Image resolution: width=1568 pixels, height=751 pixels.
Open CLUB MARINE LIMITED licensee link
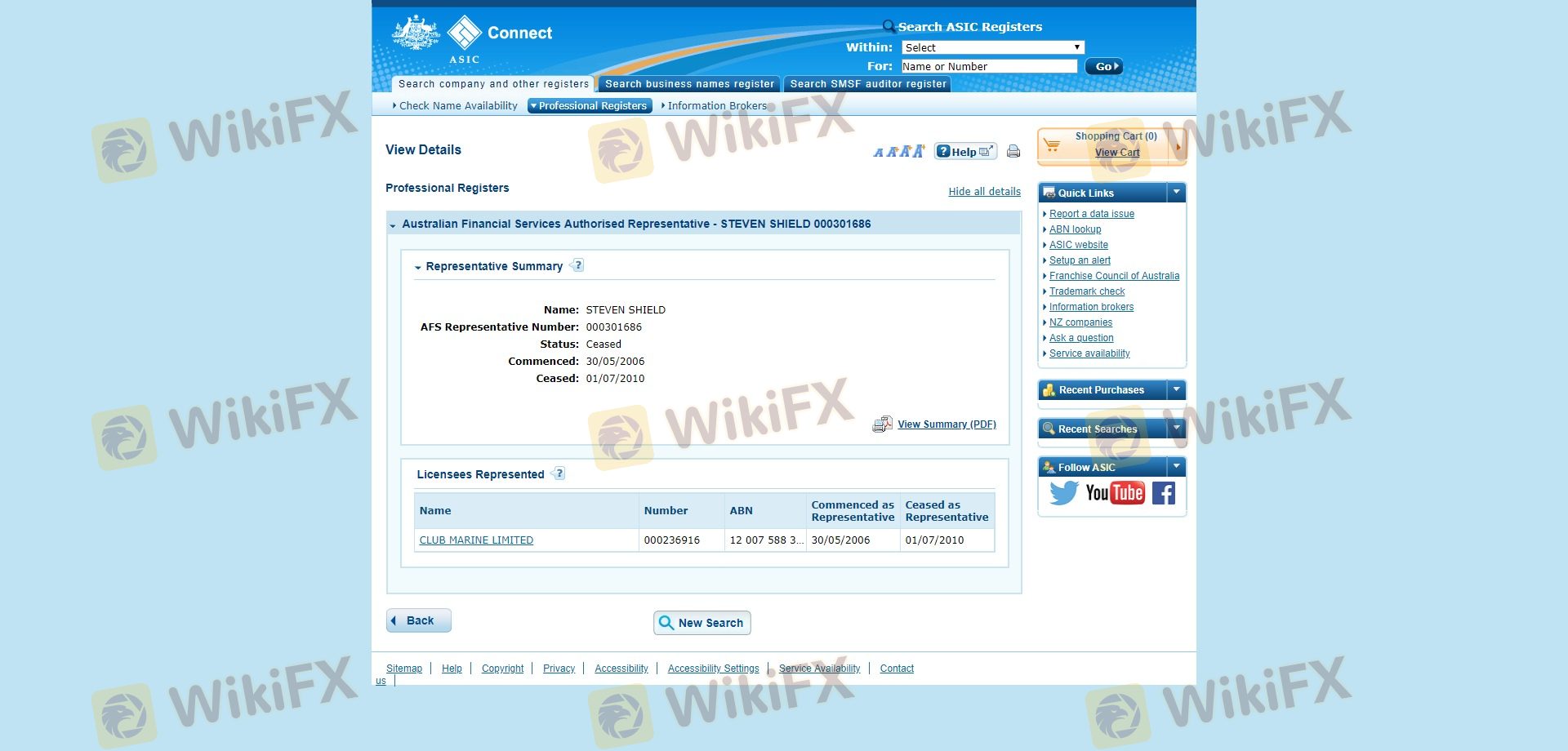[x=476, y=540]
